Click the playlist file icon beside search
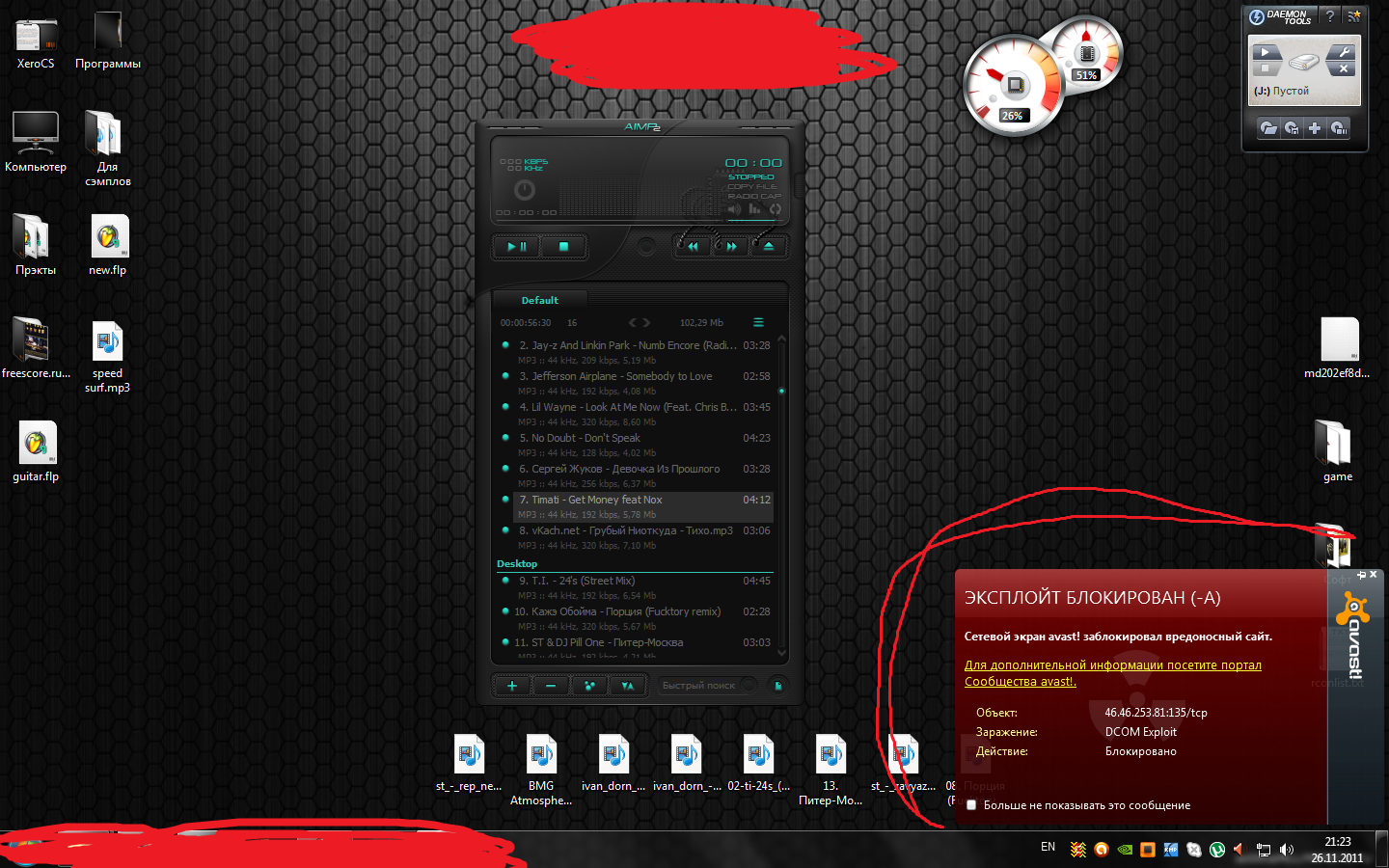This screenshot has height=868, width=1389. coord(777,686)
